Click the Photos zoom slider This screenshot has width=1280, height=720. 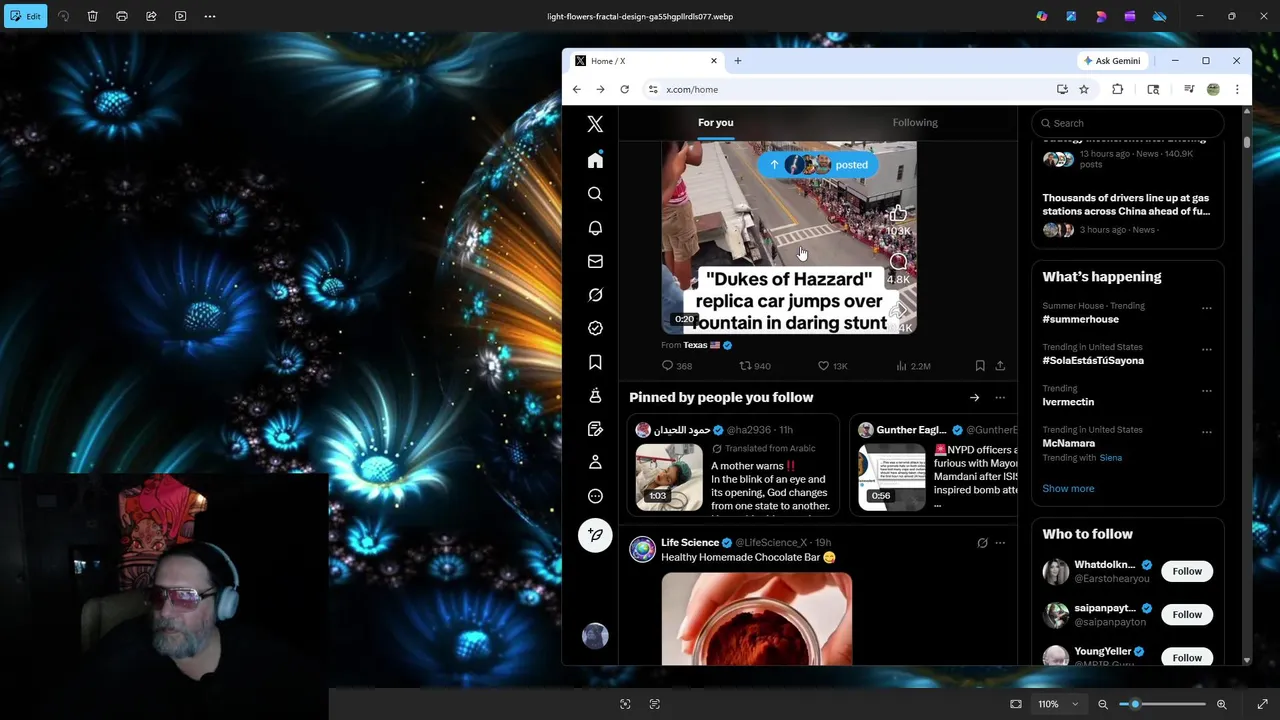1162,704
